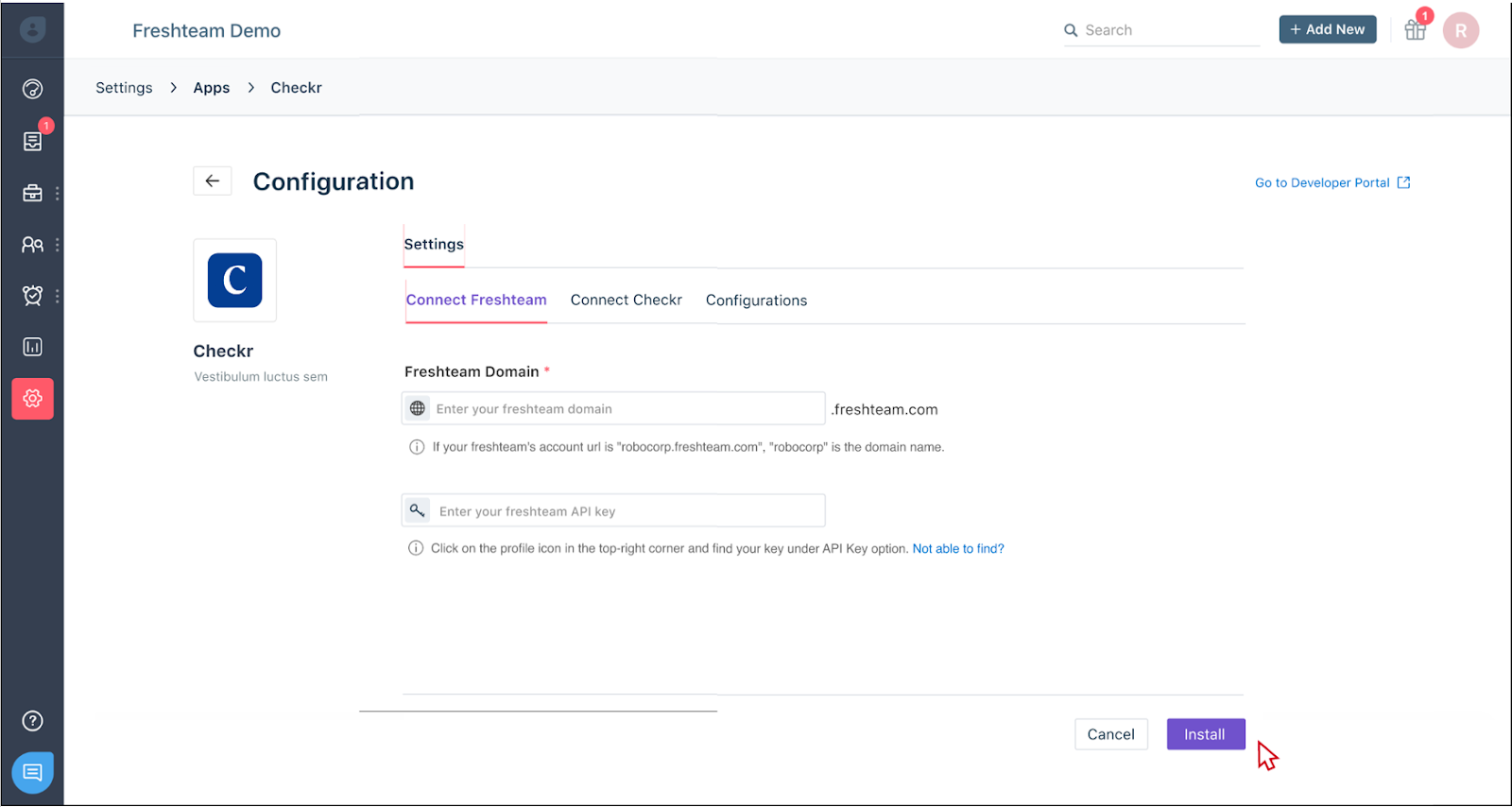1512x807 pixels.
Task: Click the Install button
Action: (x=1206, y=734)
